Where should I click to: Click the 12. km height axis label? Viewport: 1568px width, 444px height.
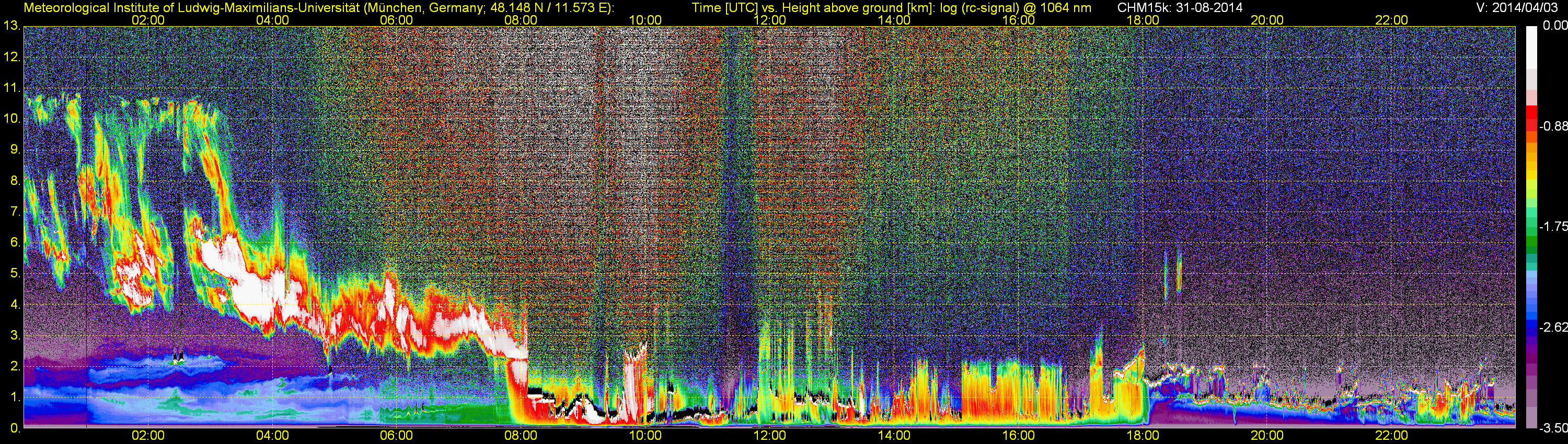[11, 57]
